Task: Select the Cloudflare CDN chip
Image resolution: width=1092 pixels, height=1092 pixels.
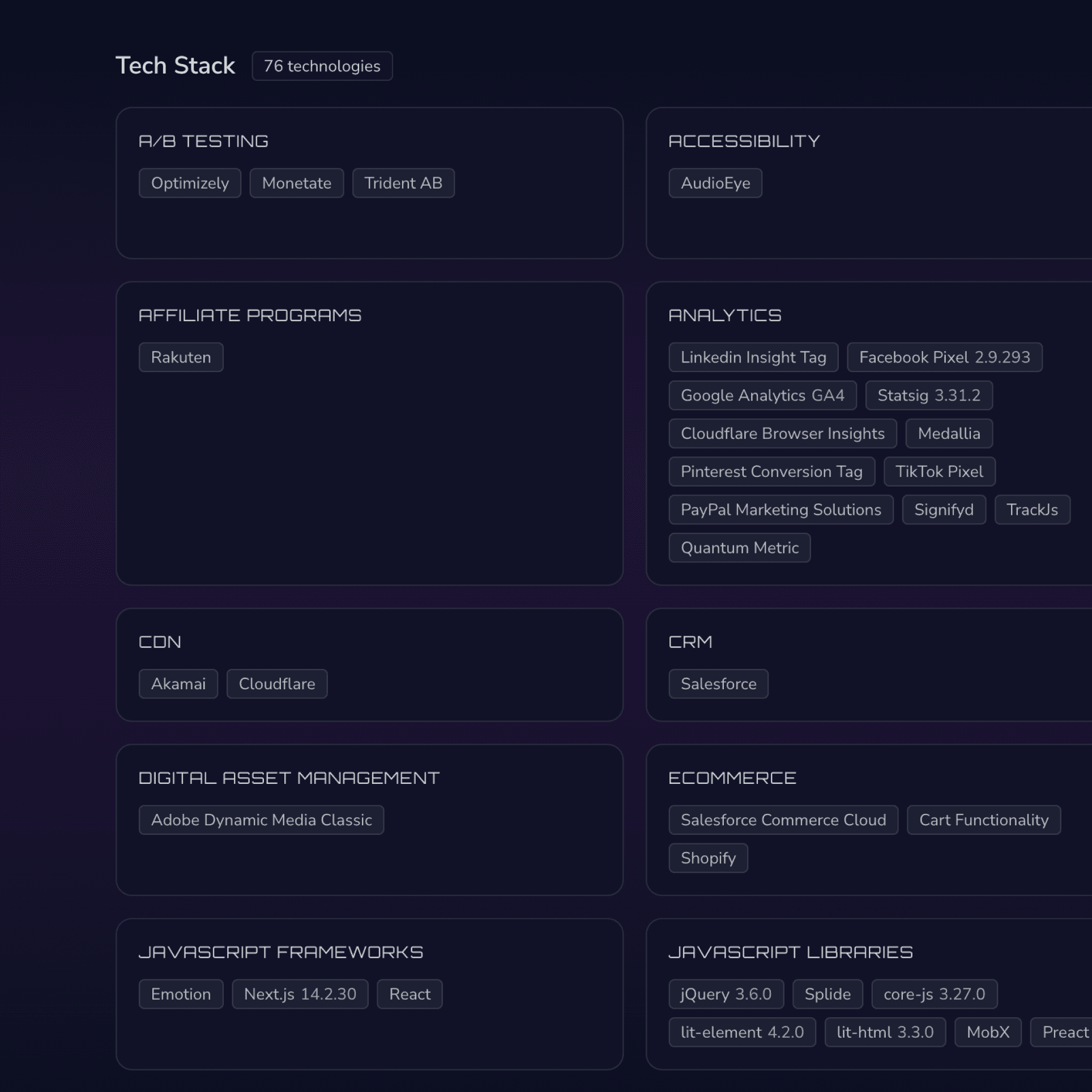Action: [x=277, y=684]
